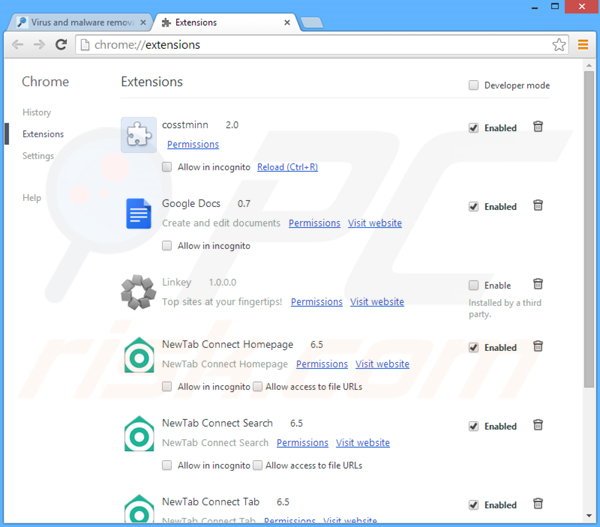Image resolution: width=600 pixels, height=527 pixels.
Task: Enable Developer mode checkbox
Action: [473, 85]
